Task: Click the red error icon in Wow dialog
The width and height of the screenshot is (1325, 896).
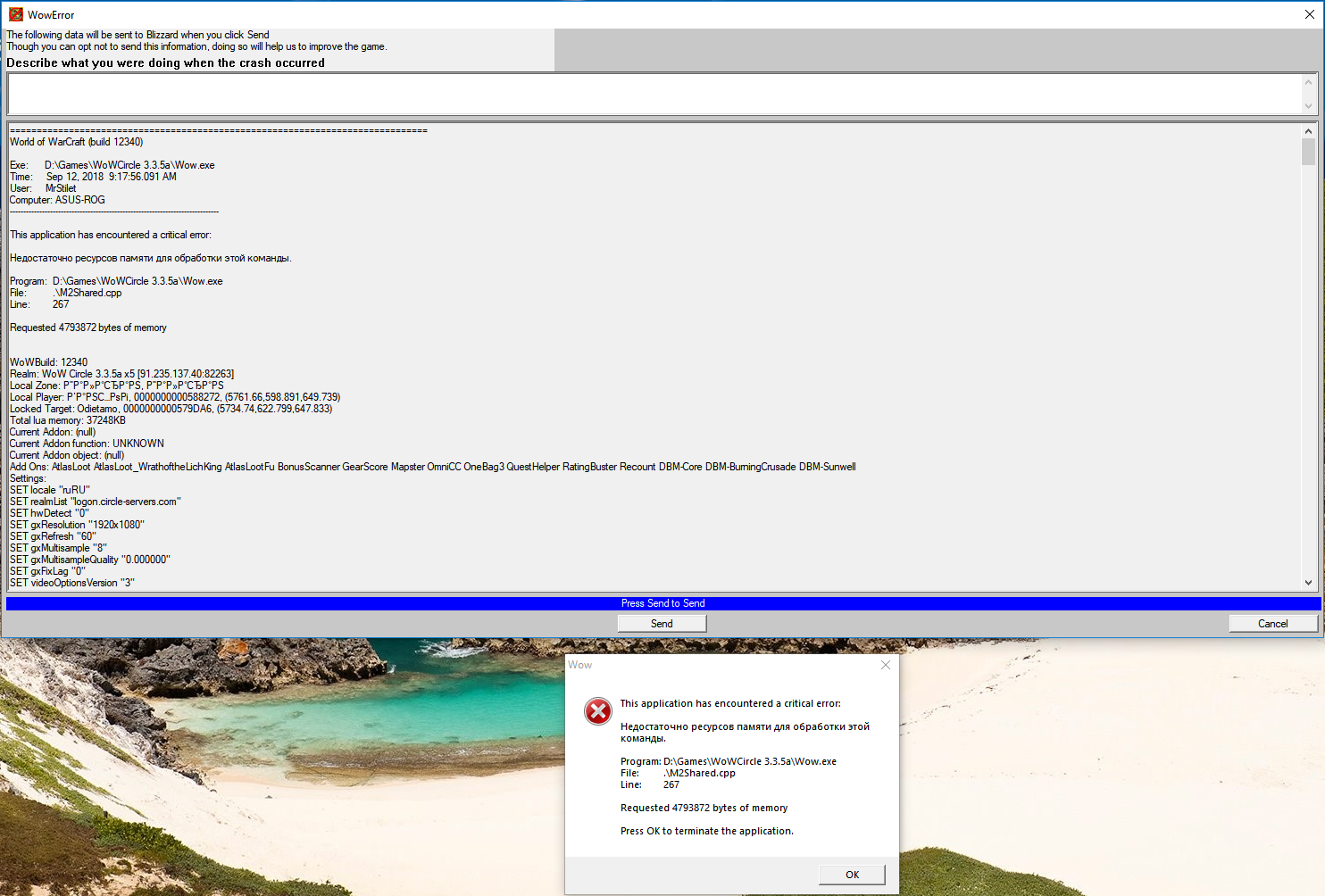Action: (x=597, y=710)
